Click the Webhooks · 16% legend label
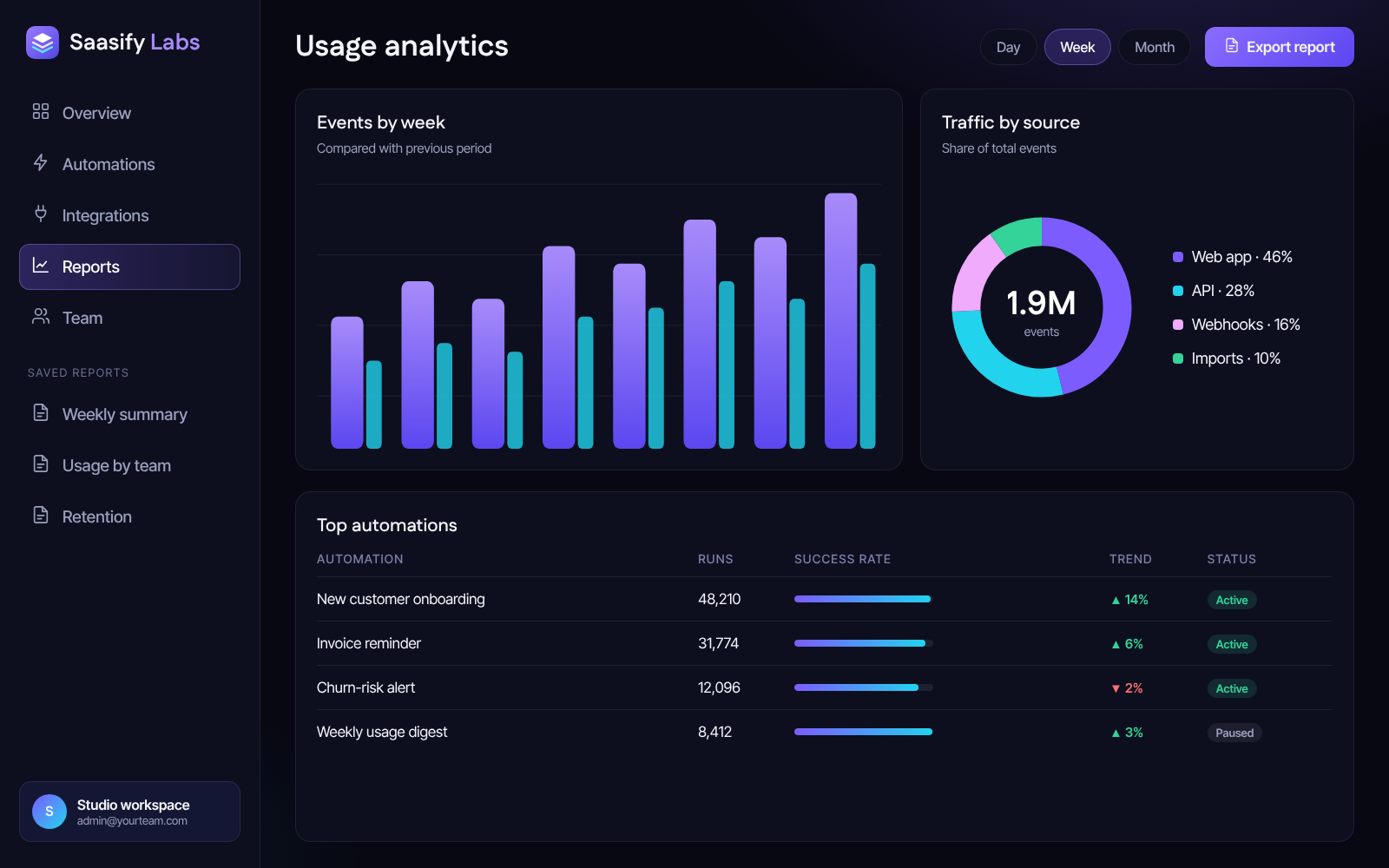 click(1246, 325)
